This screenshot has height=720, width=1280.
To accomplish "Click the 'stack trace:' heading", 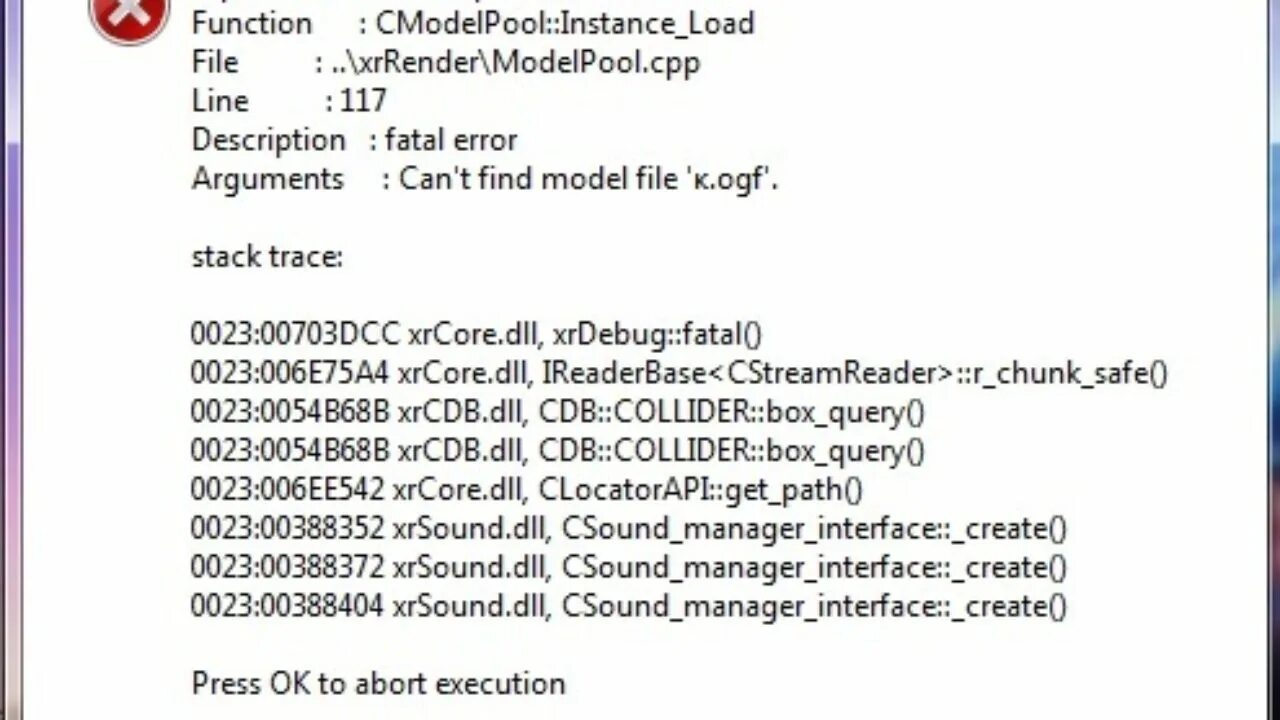I will point(267,257).
